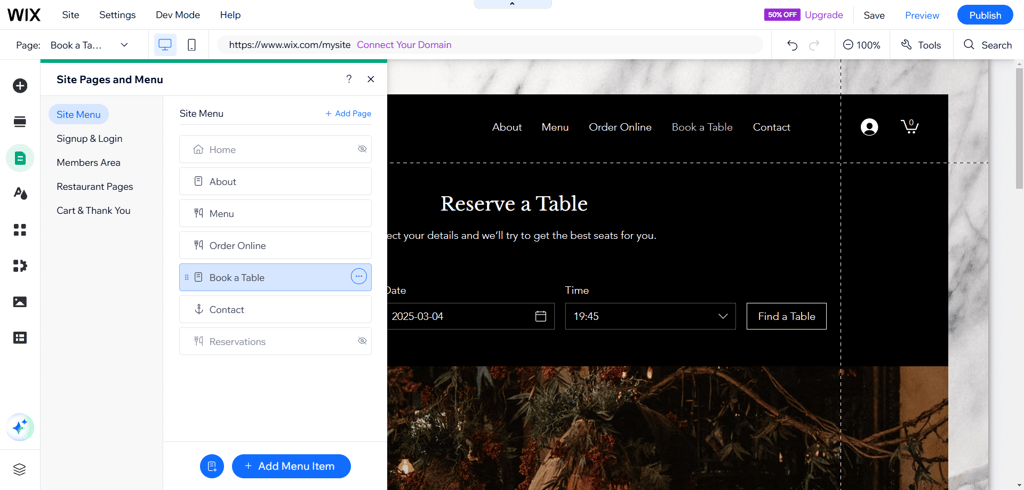
Task: Select the Contact item in list
Action: coord(275,309)
